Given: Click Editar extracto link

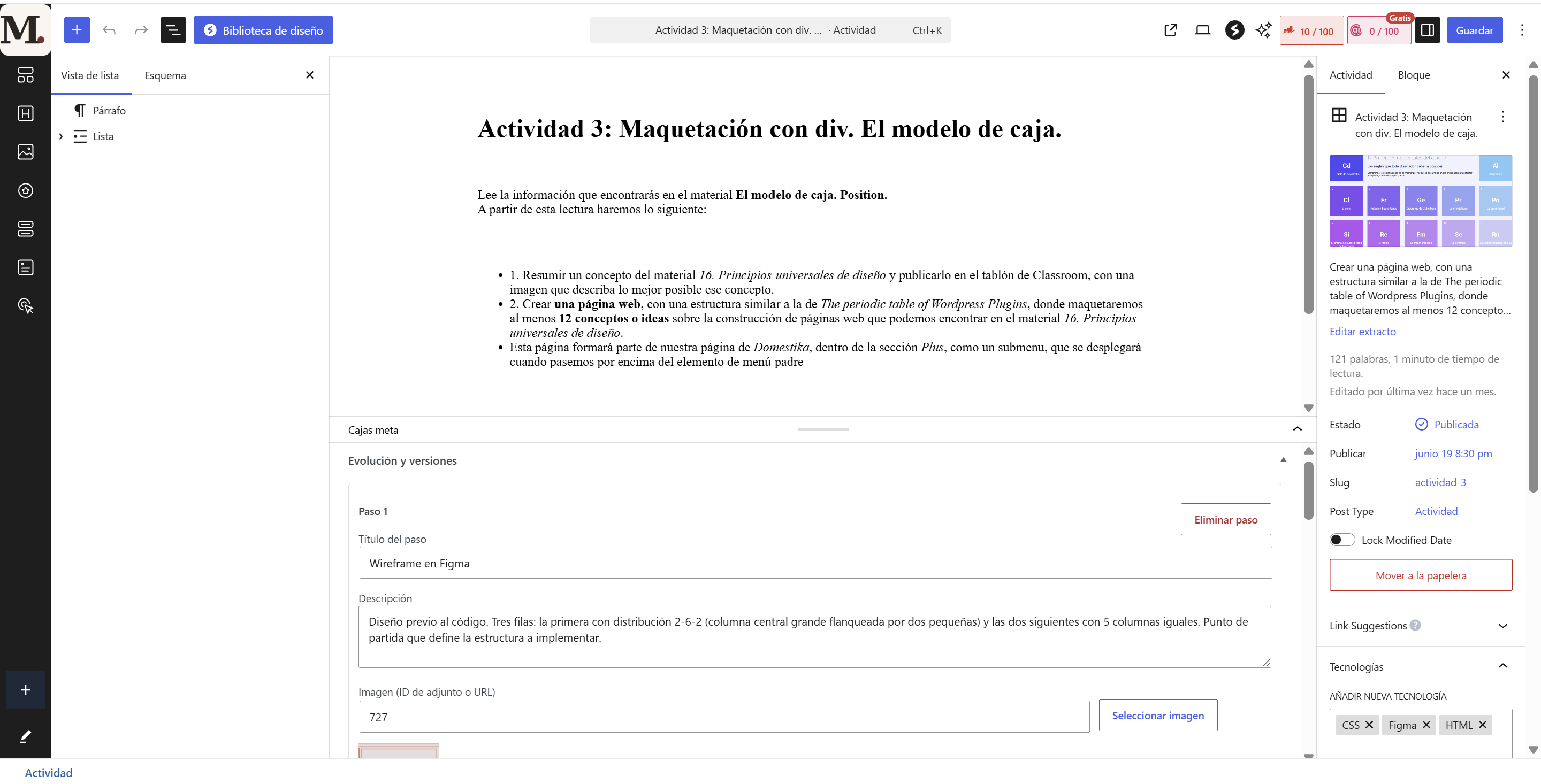Looking at the screenshot, I should [x=1362, y=331].
